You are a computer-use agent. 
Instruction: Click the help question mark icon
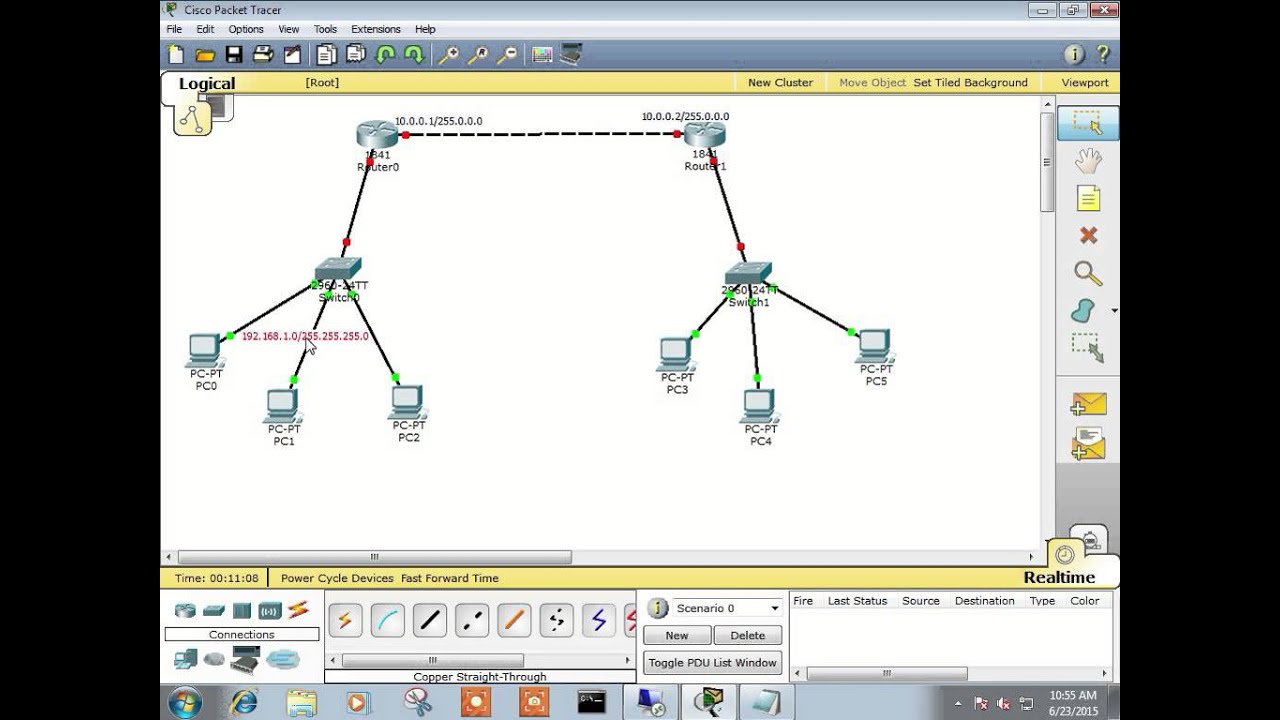click(1103, 55)
